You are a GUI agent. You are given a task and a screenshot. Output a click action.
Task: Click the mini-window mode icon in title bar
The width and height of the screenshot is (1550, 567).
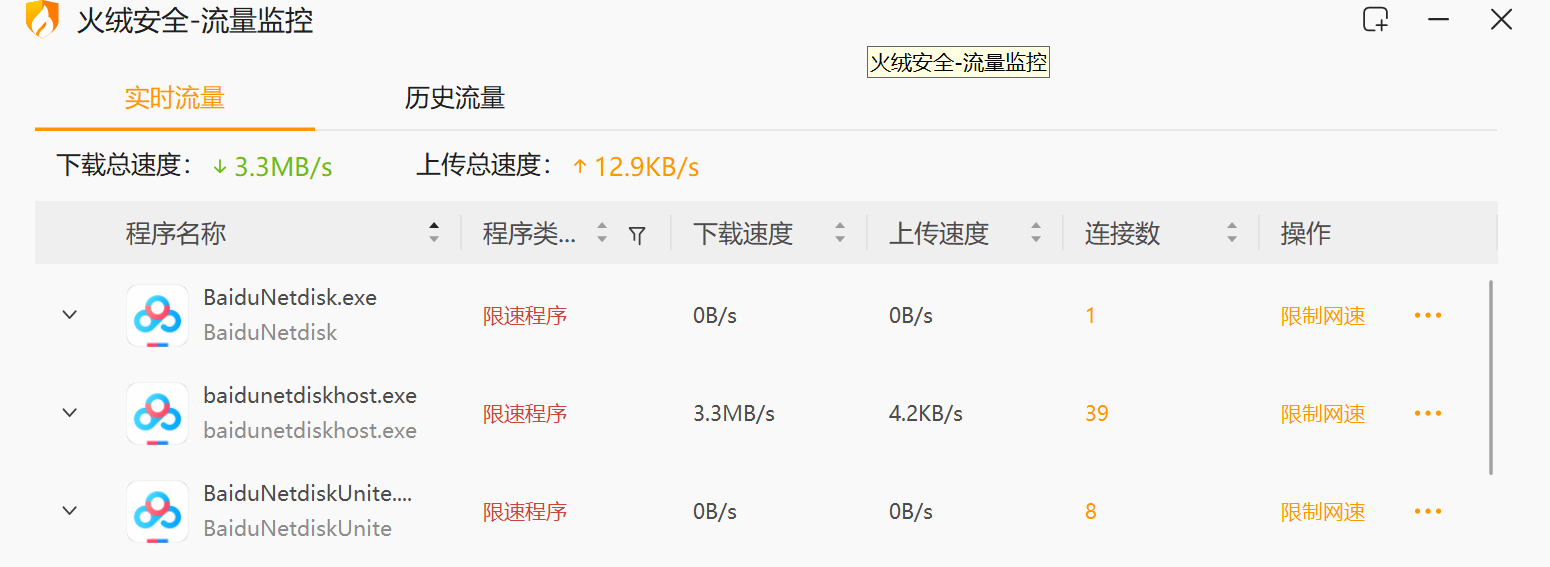pyautogui.click(x=1376, y=19)
